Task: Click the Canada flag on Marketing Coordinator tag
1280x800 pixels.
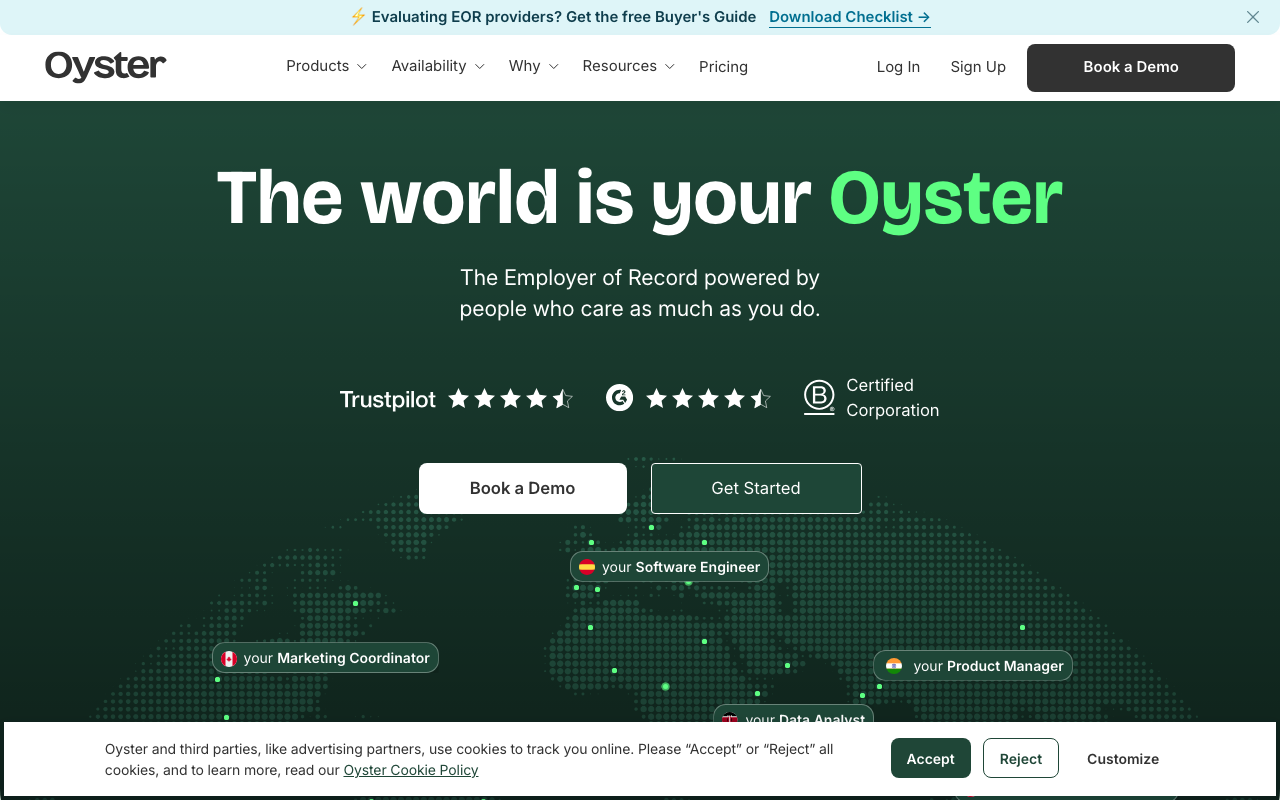Action: pyautogui.click(x=229, y=658)
